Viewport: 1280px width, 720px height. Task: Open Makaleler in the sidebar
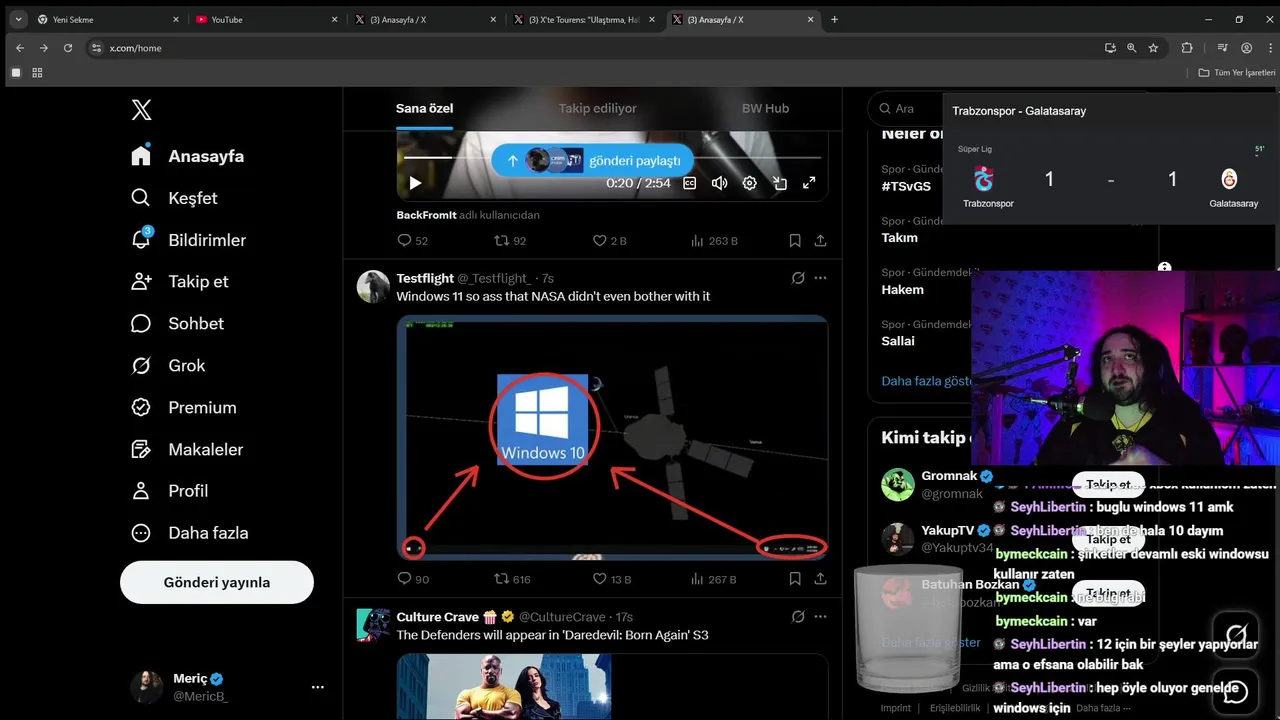[186, 450]
